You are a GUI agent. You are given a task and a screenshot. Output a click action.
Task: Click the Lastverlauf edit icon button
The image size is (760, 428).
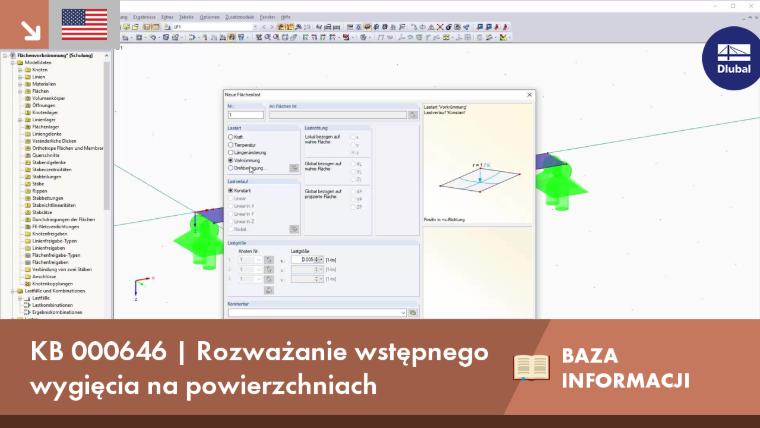294,229
